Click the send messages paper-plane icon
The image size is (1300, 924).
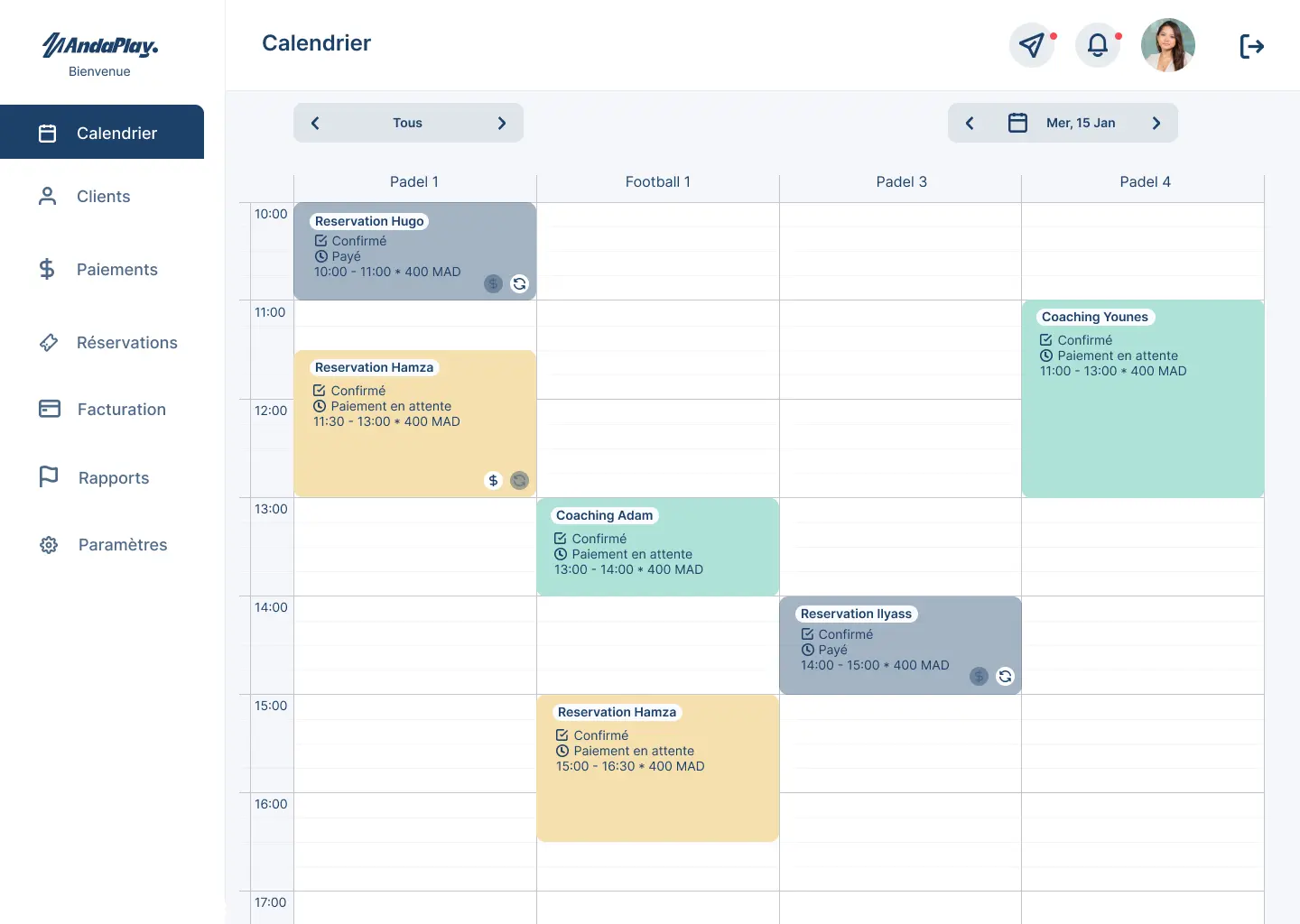(x=1032, y=45)
